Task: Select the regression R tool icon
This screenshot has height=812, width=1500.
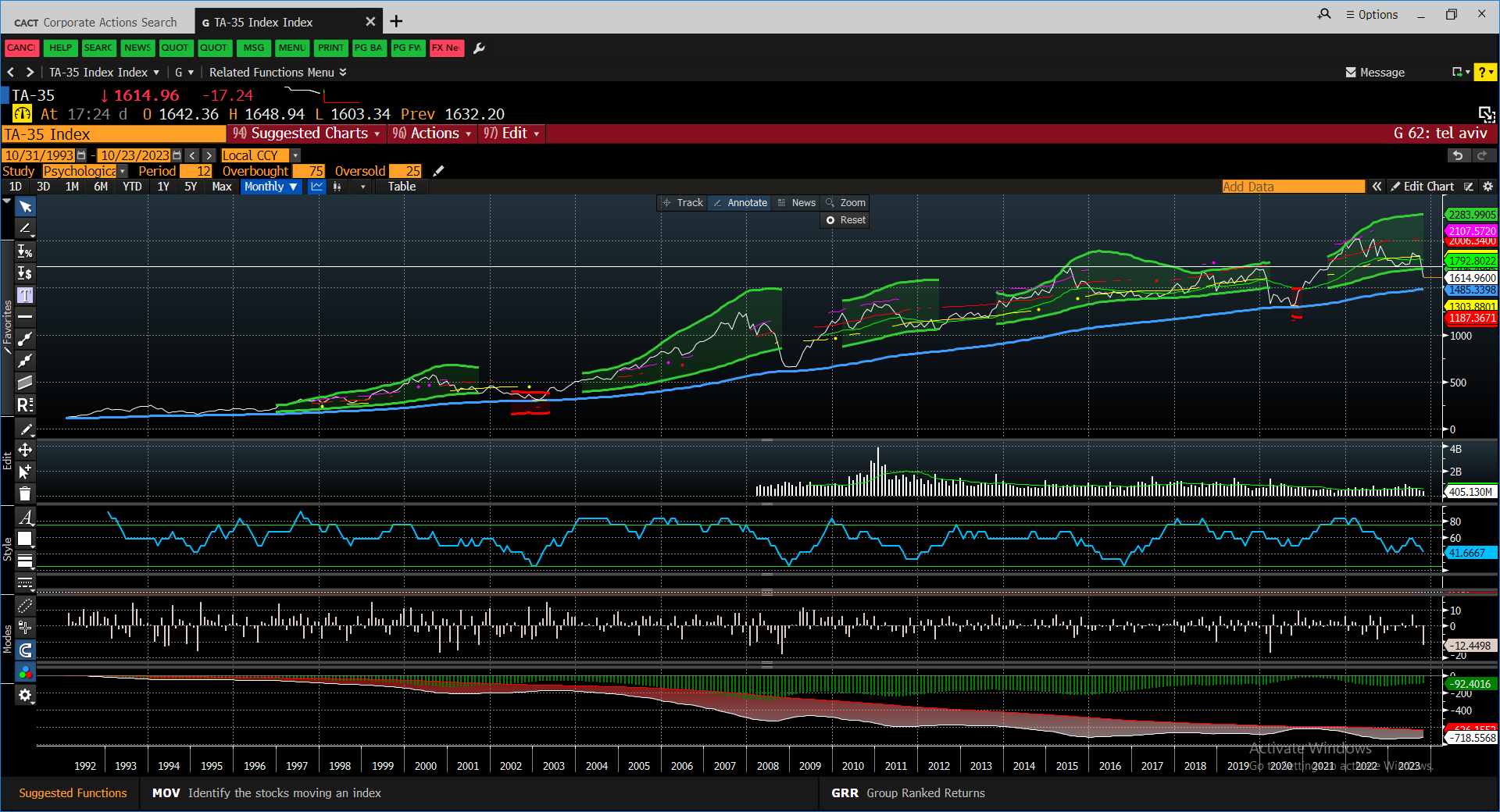Action: [x=25, y=404]
